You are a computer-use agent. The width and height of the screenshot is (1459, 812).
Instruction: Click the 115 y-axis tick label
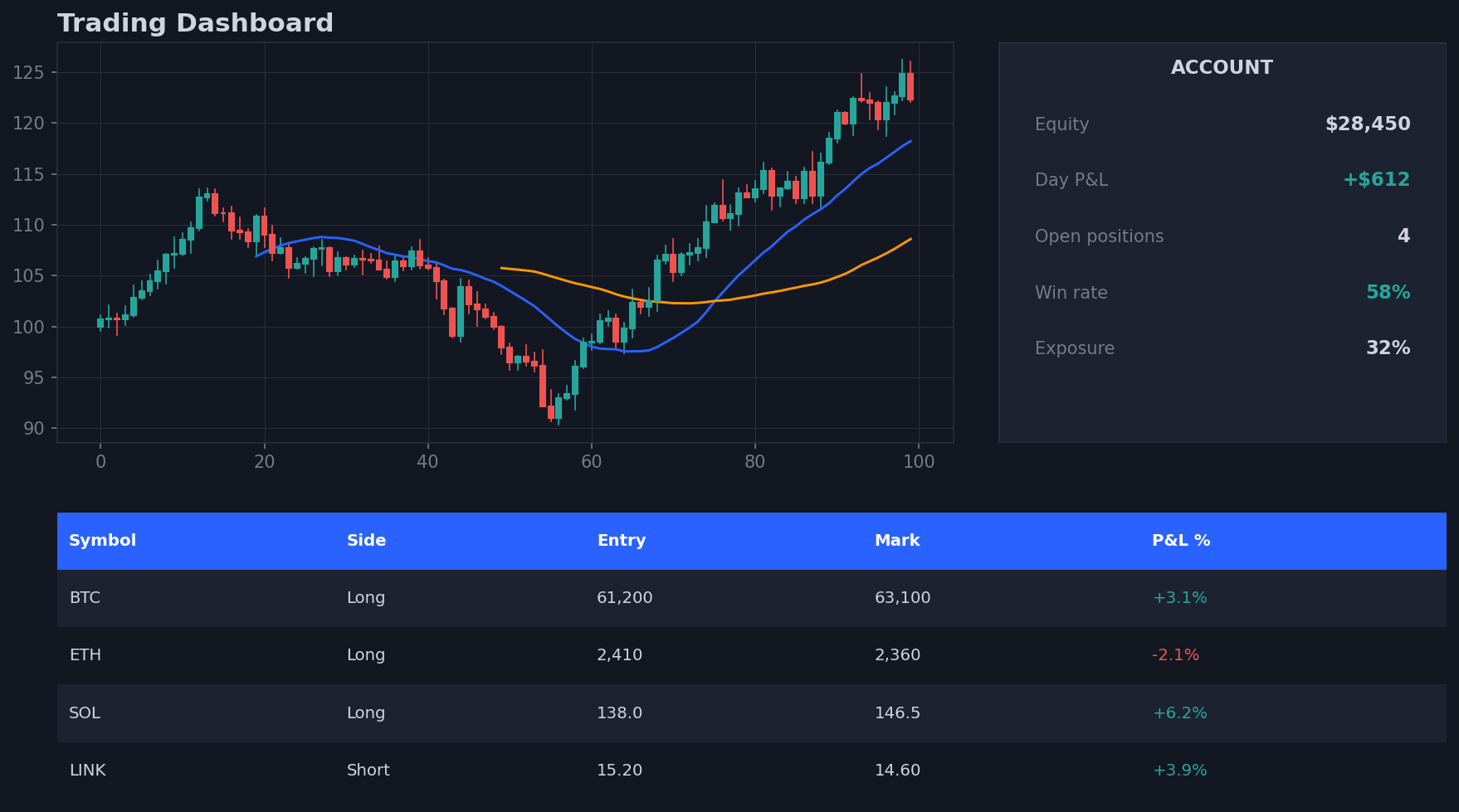point(28,175)
